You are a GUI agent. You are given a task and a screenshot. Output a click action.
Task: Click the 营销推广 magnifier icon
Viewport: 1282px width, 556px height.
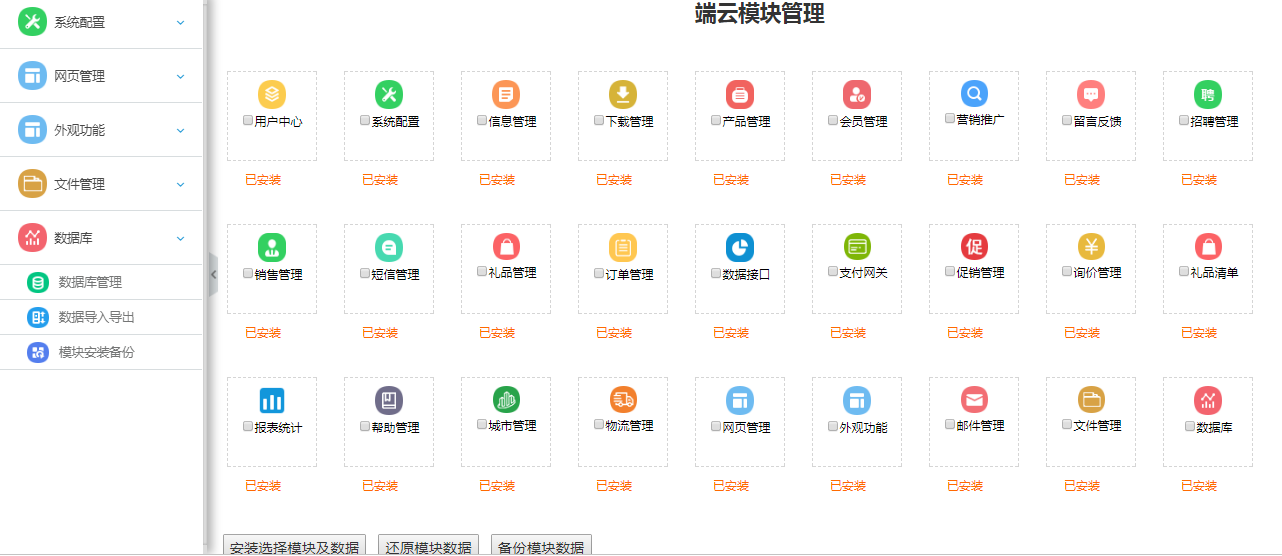pyautogui.click(x=974, y=94)
